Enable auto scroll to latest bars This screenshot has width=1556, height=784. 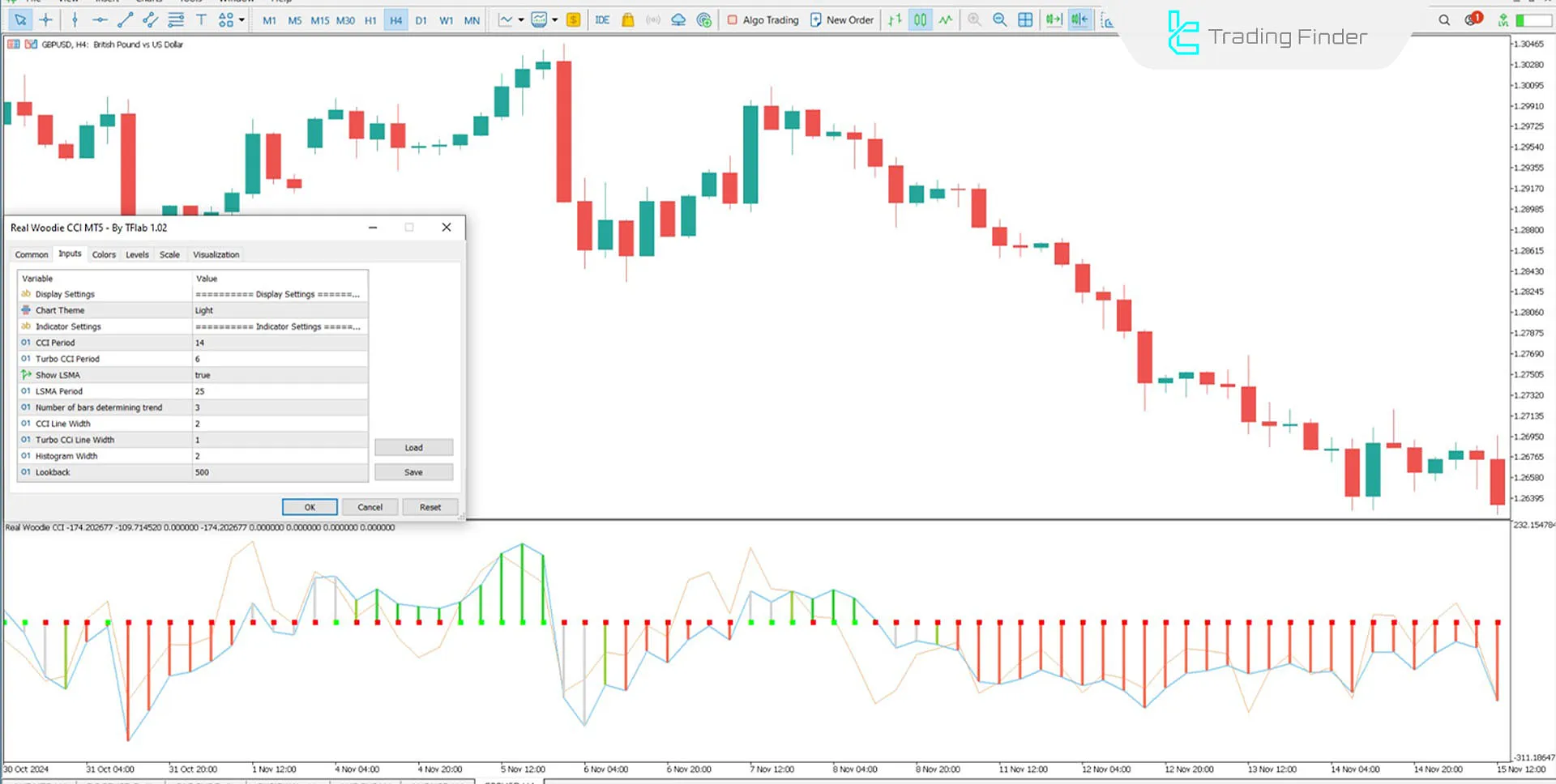point(1054,19)
